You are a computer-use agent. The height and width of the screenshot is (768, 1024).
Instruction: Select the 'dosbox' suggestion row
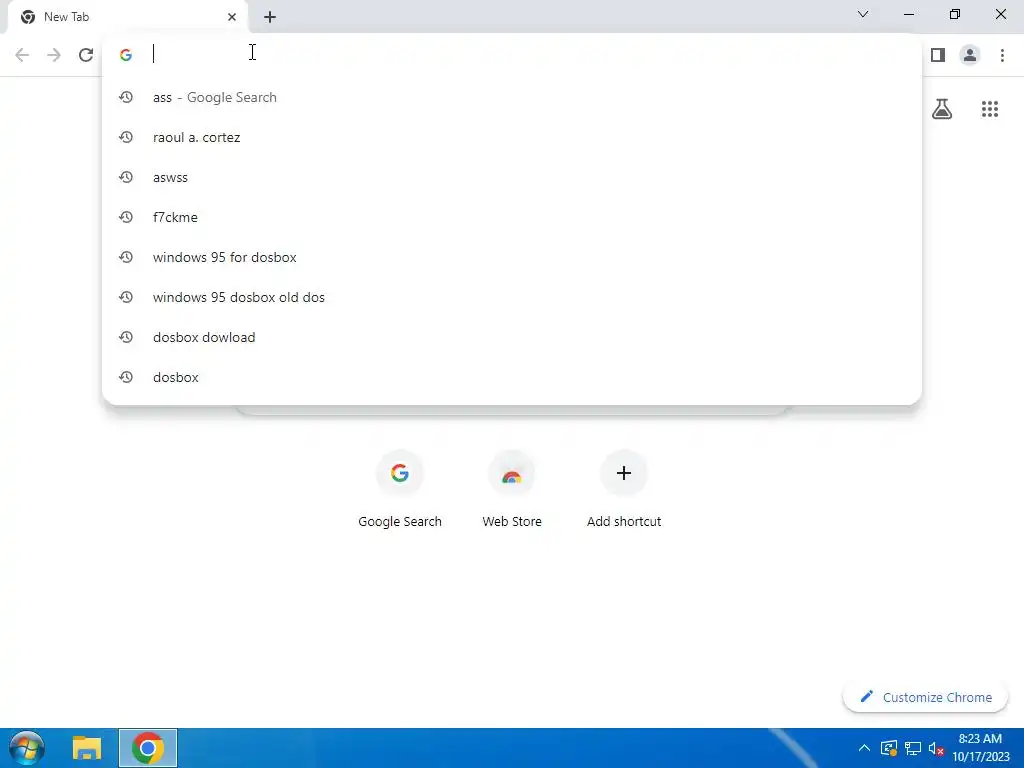coord(511,377)
